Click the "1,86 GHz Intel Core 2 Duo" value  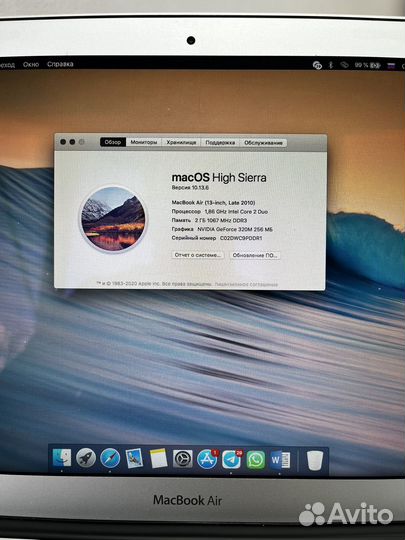pyautogui.click(x=236, y=211)
